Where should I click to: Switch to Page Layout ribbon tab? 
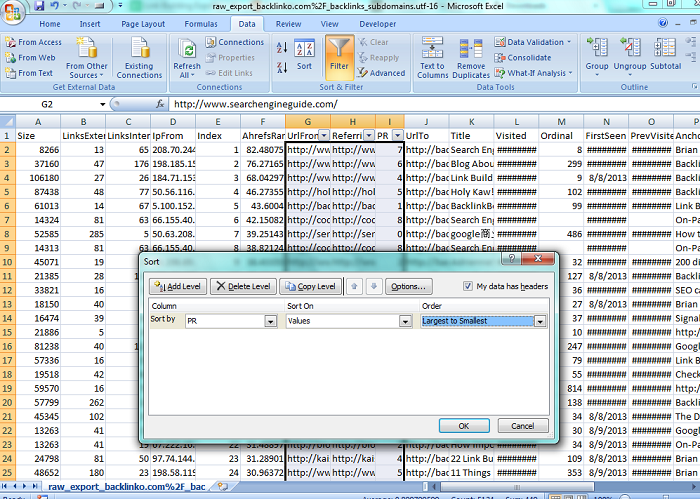(x=143, y=24)
